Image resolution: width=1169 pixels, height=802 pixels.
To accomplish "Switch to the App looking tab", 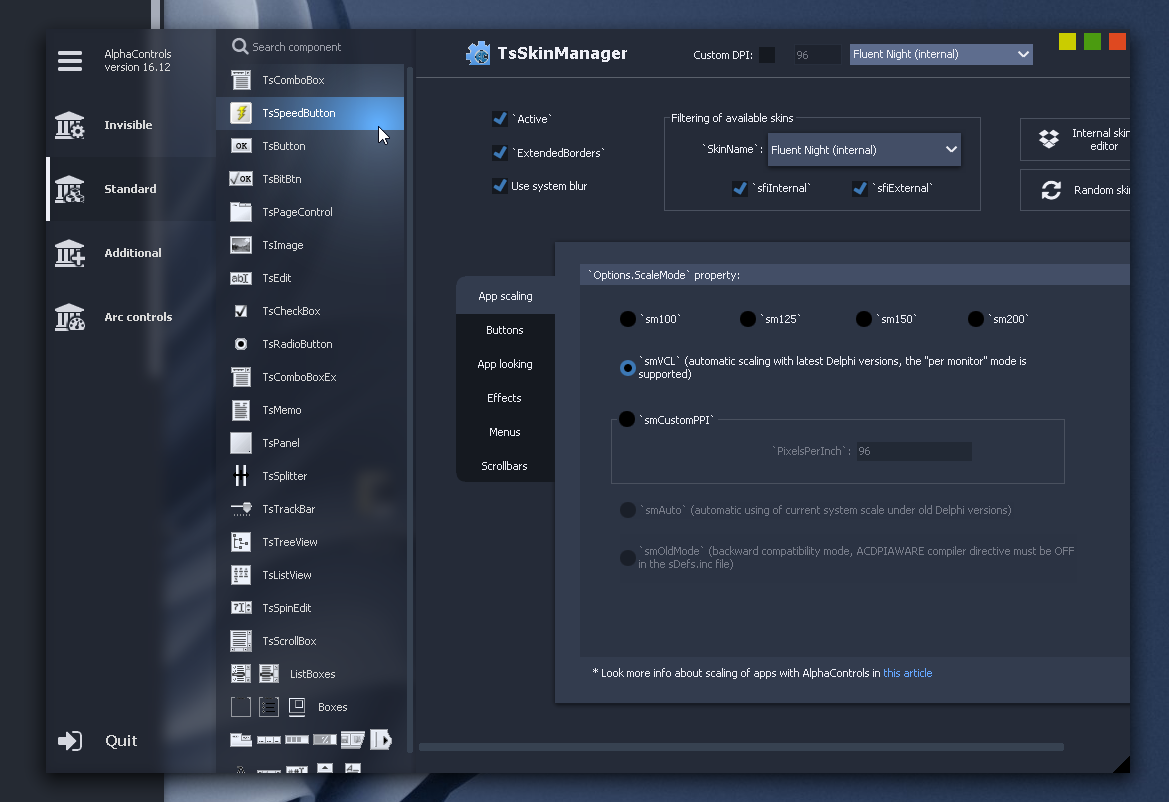I will coord(505,364).
